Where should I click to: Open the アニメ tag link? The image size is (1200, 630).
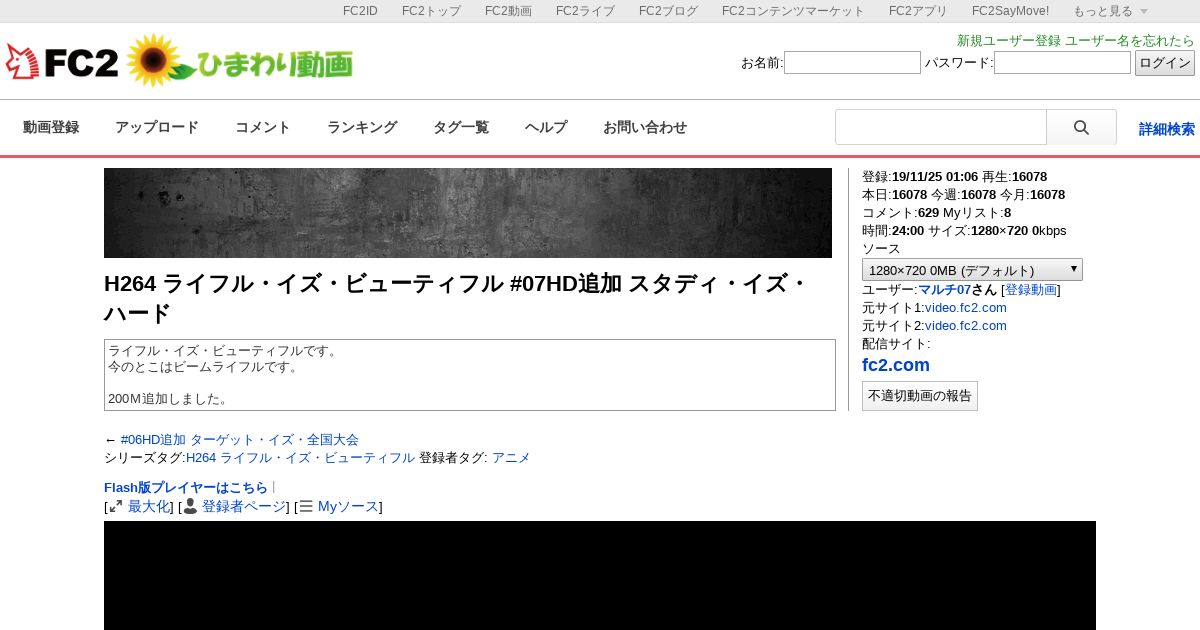(x=511, y=457)
